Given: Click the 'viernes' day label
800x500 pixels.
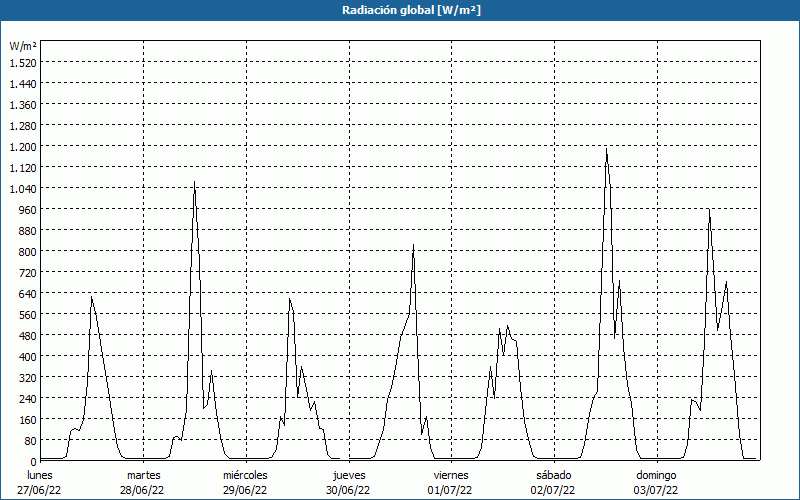Looking at the screenshot, I should tap(451, 475).
